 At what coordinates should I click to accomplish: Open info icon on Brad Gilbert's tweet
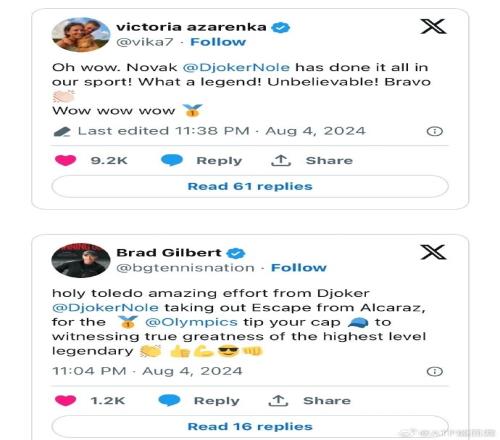[435, 371]
